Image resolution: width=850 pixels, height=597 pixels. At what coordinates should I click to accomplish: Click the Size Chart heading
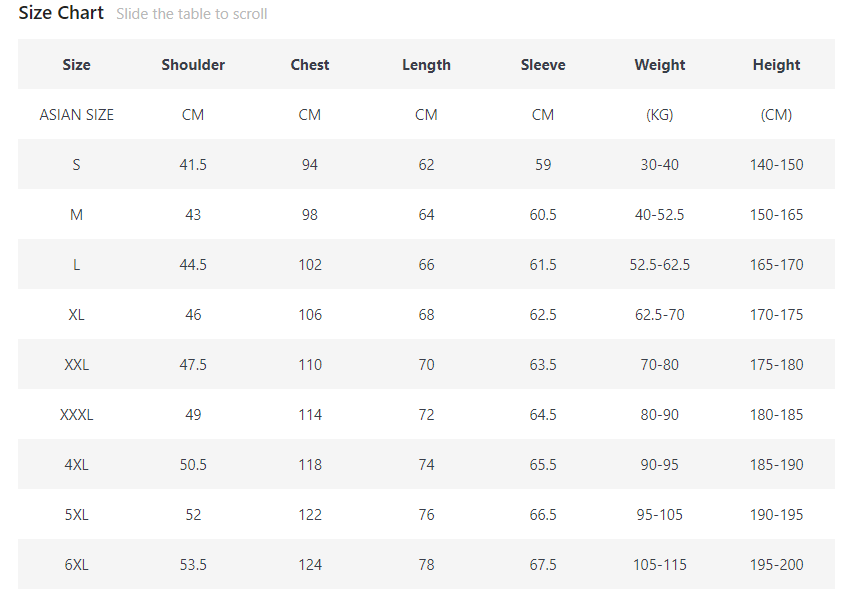61,13
